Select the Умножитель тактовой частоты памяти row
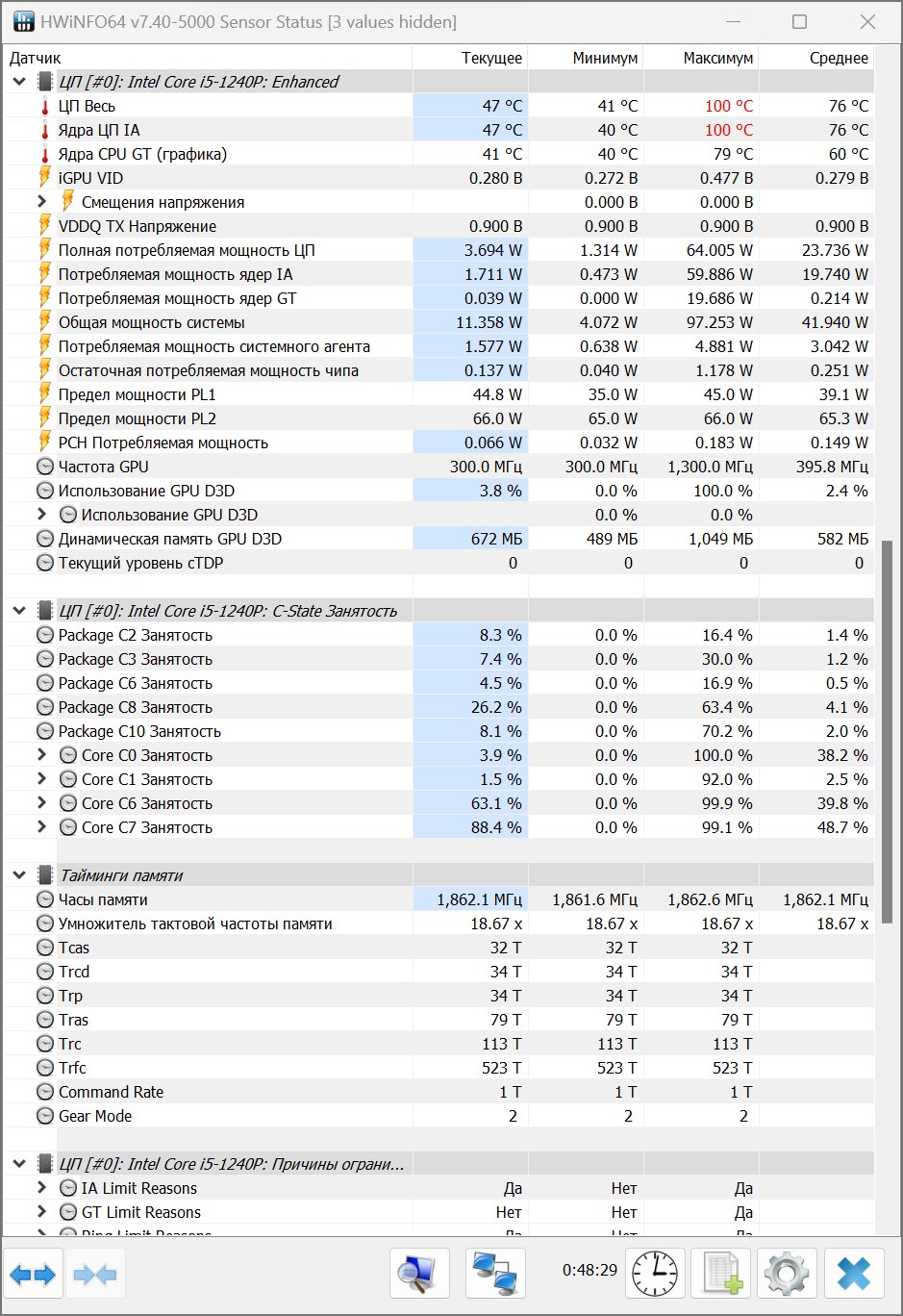903x1316 pixels. [x=439, y=924]
